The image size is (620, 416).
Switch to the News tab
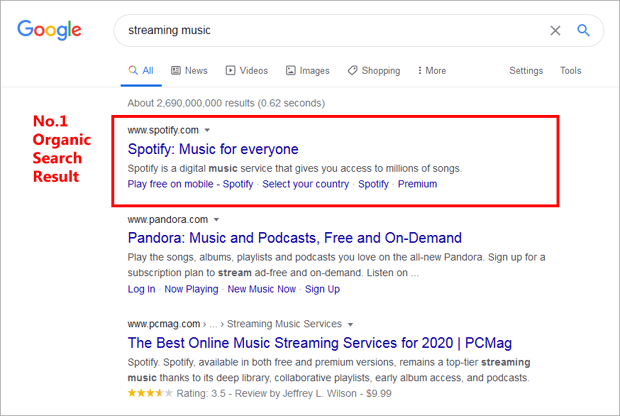(x=189, y=70)
